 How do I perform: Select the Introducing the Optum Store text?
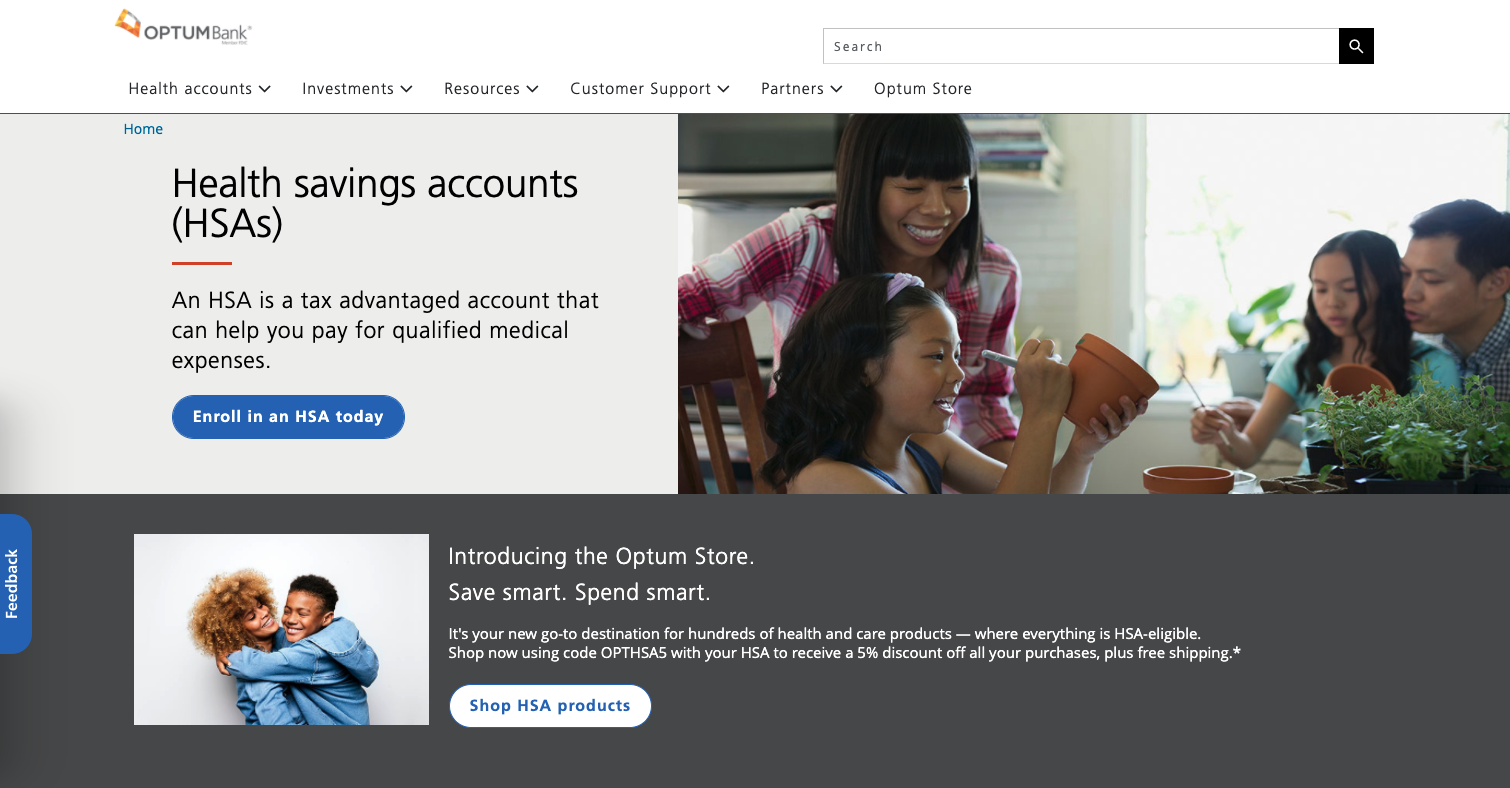(x=602, y=557)
